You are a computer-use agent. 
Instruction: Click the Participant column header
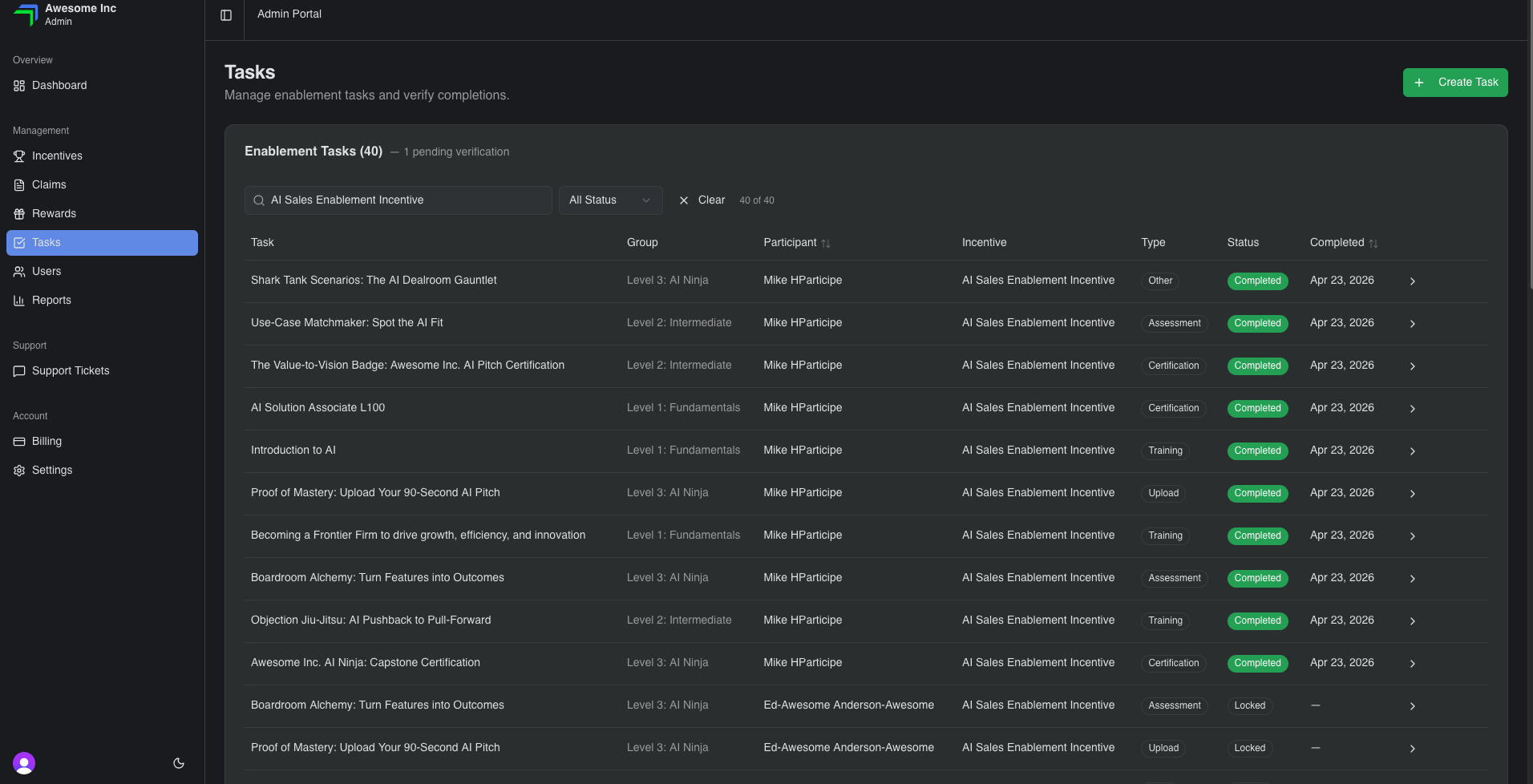tap(796, 243)
